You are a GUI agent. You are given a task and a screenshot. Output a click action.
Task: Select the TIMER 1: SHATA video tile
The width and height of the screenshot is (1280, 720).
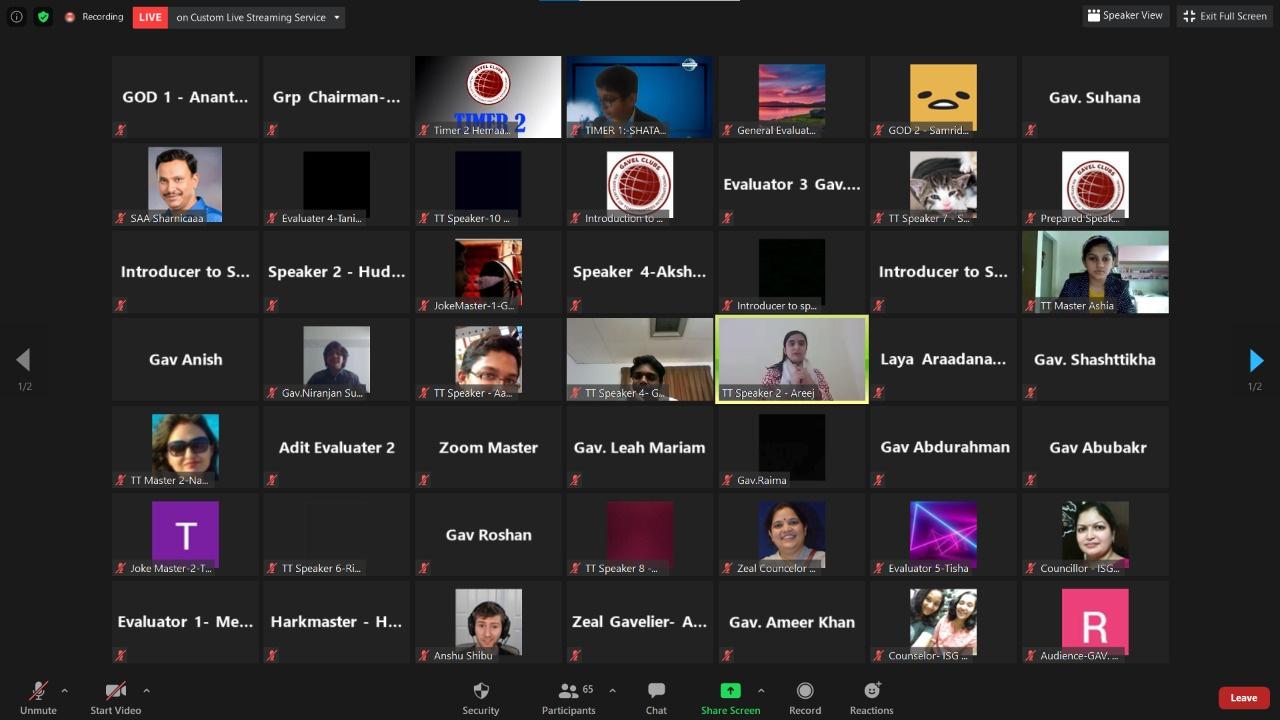(640, 97)
